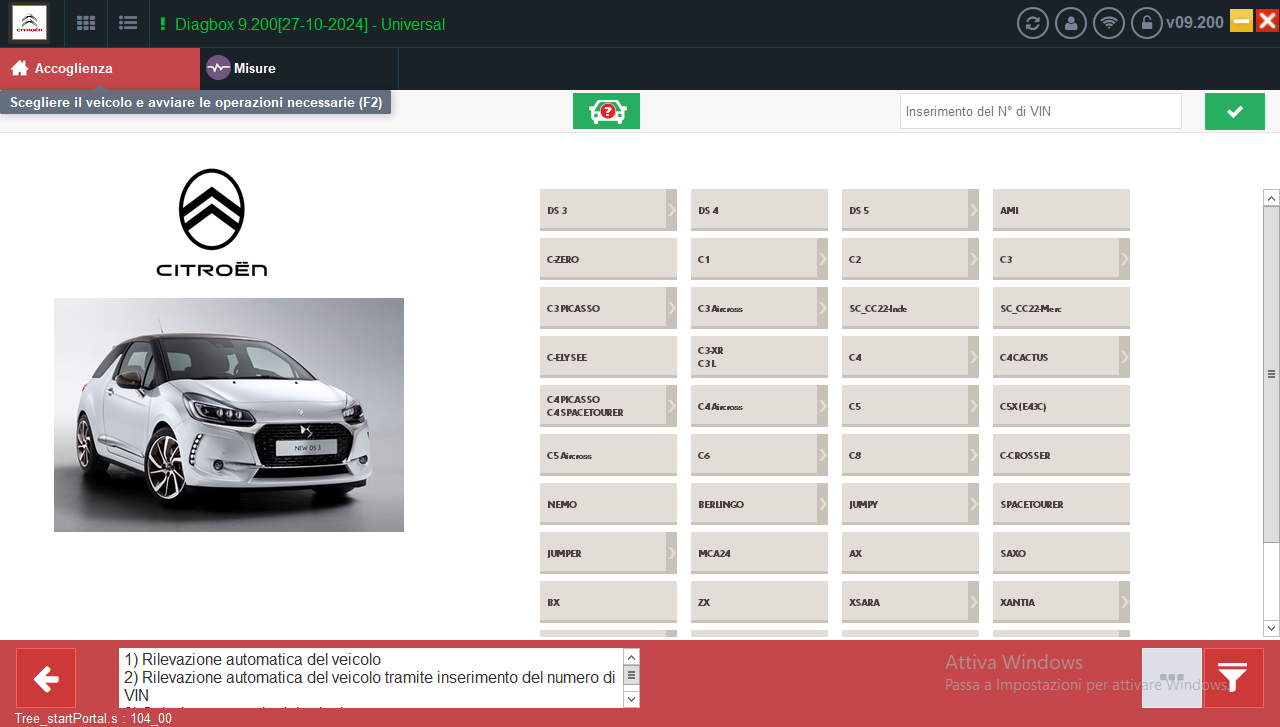This screenshot has width=1280, height=727.
Task: Click the large Citroën brand logo
Action: pos(212,223)
